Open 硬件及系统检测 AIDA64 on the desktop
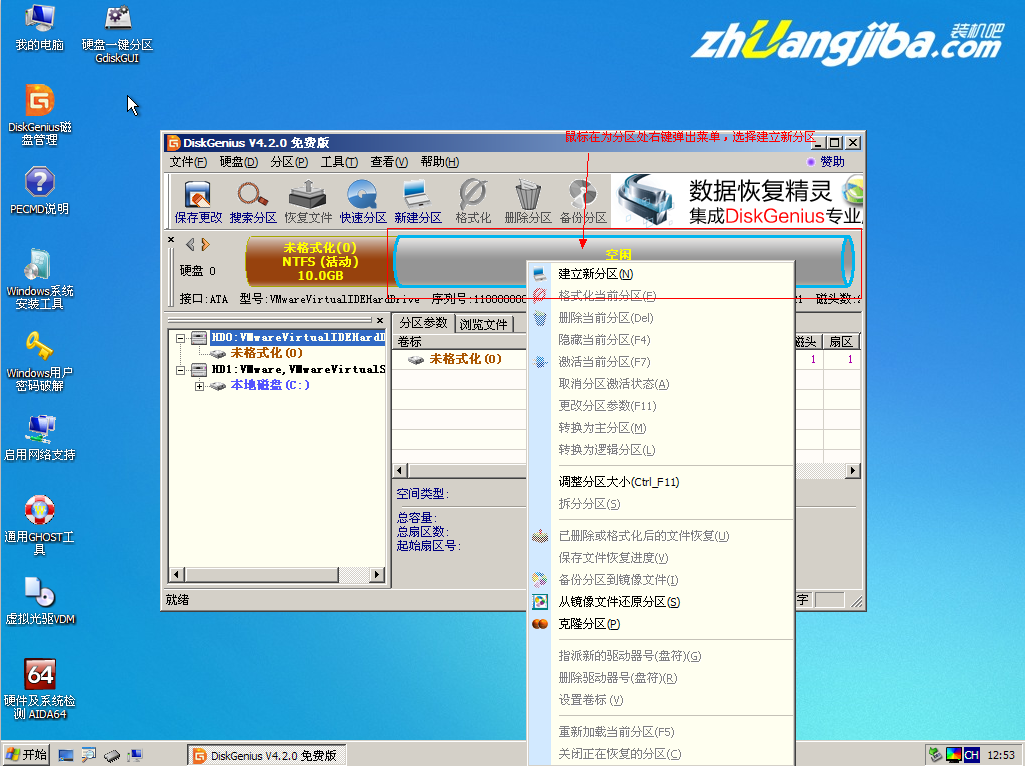Screen dimensions: 1025x766 pyautogui.click(x=37, y=685)
